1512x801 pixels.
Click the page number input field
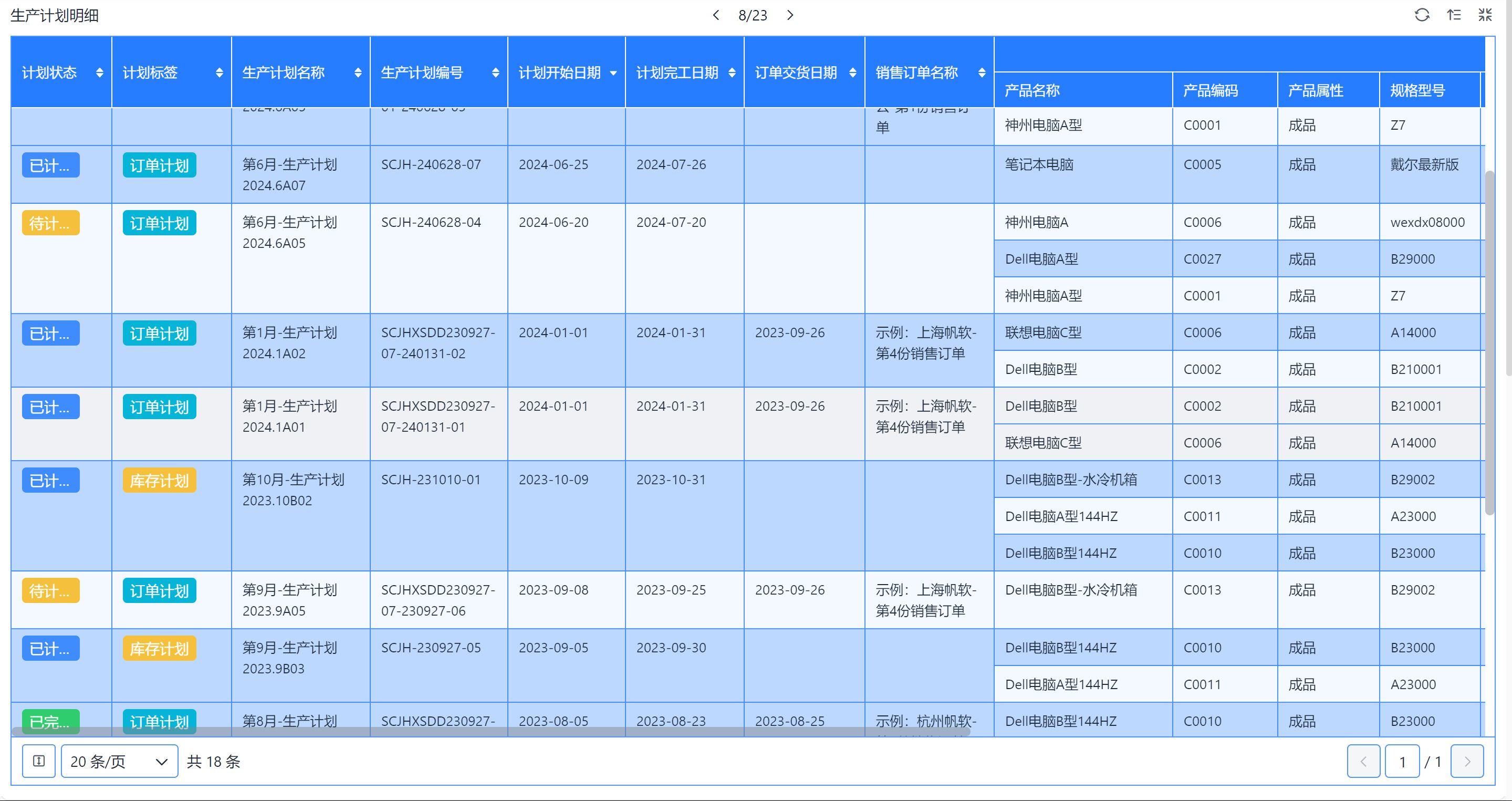point(1402,761)
